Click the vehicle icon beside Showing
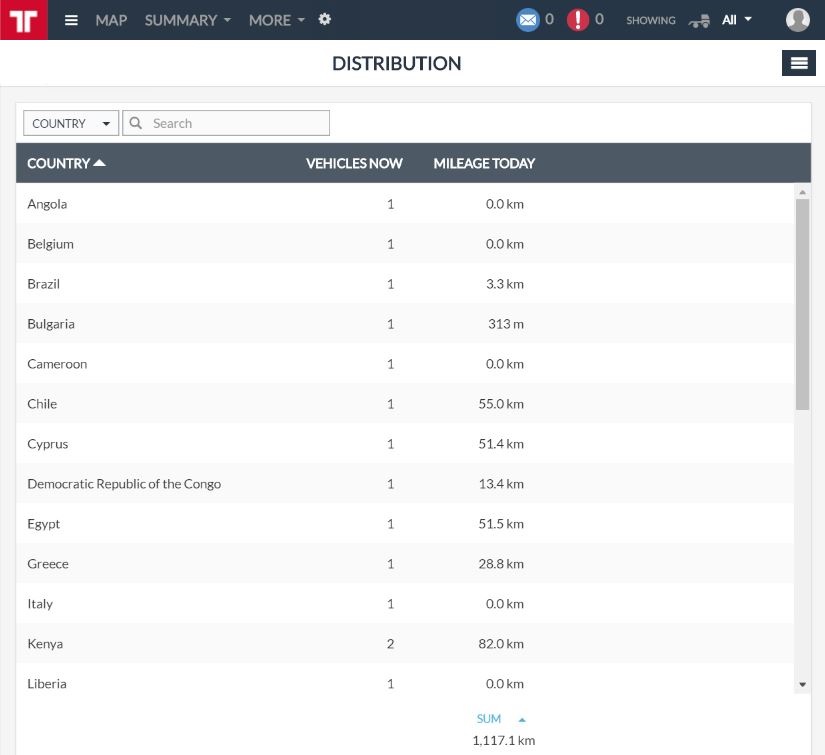This screenshot has width=825, height=755. point(699,20)
